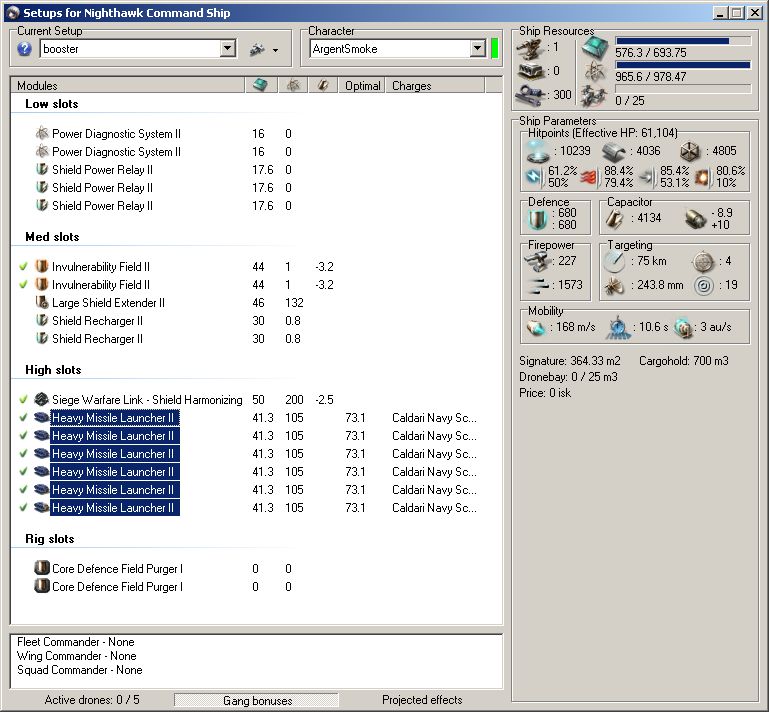Image resolution: width=769 pixels, height=712 pixels.
Task: Click the Wing Commander - None entry
Action: (x=77, y=656)
